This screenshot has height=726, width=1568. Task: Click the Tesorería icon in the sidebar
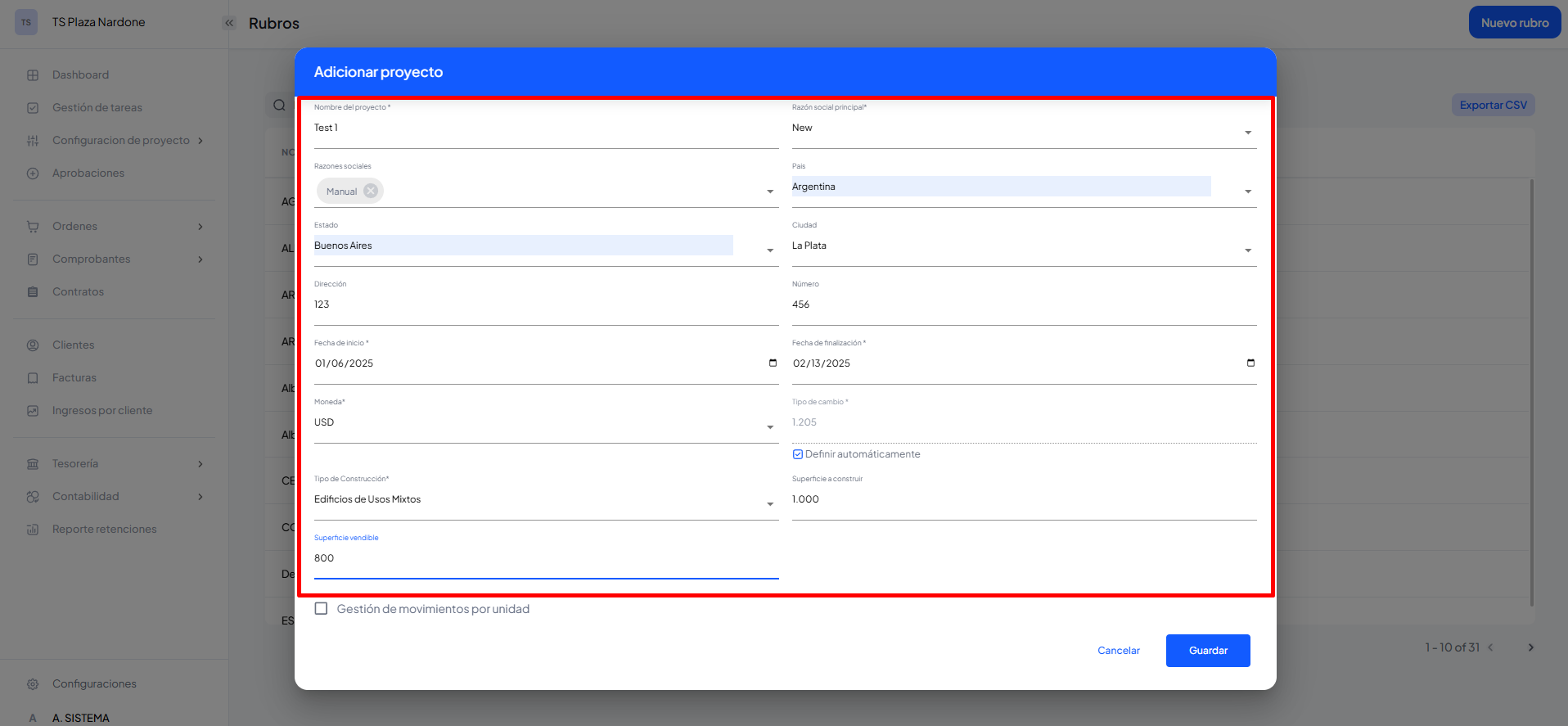(x=33, y=464)
